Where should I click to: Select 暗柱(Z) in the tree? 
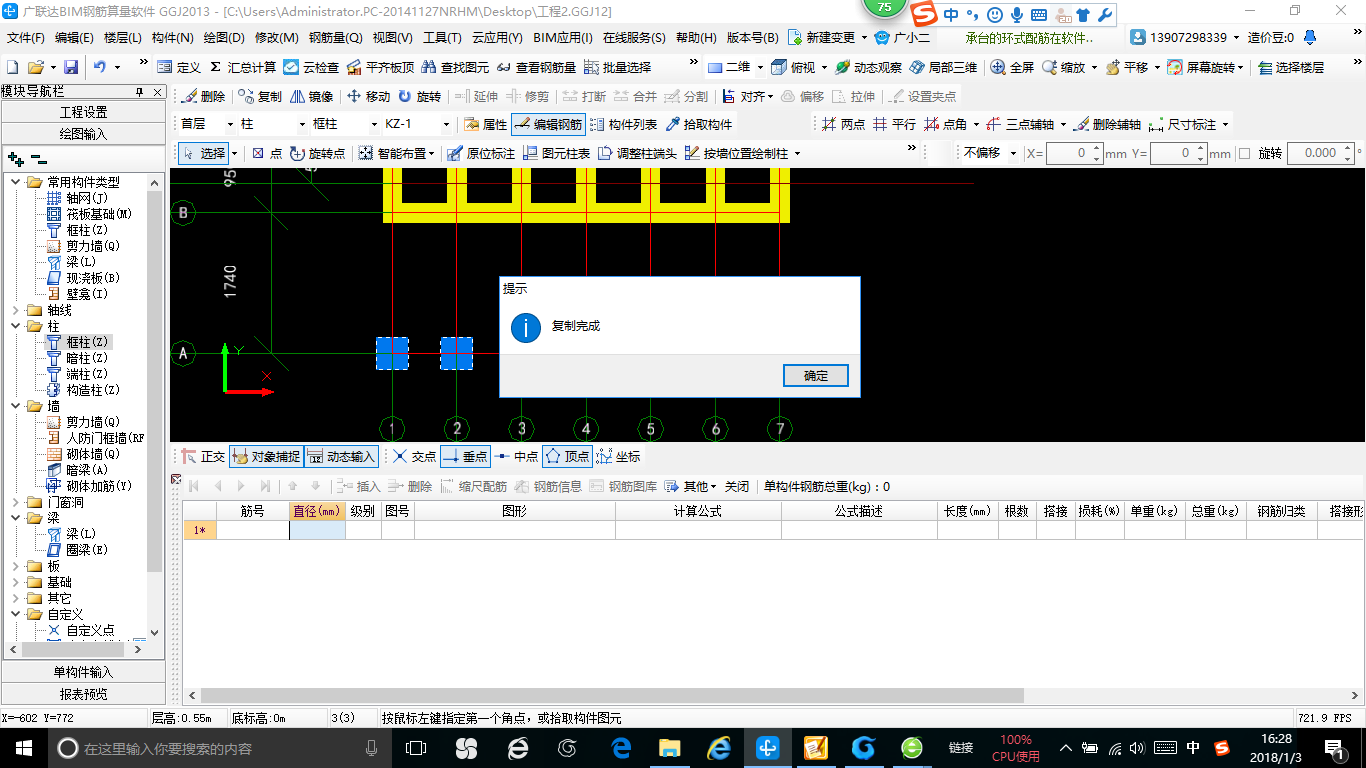click(x=86, y=358)
